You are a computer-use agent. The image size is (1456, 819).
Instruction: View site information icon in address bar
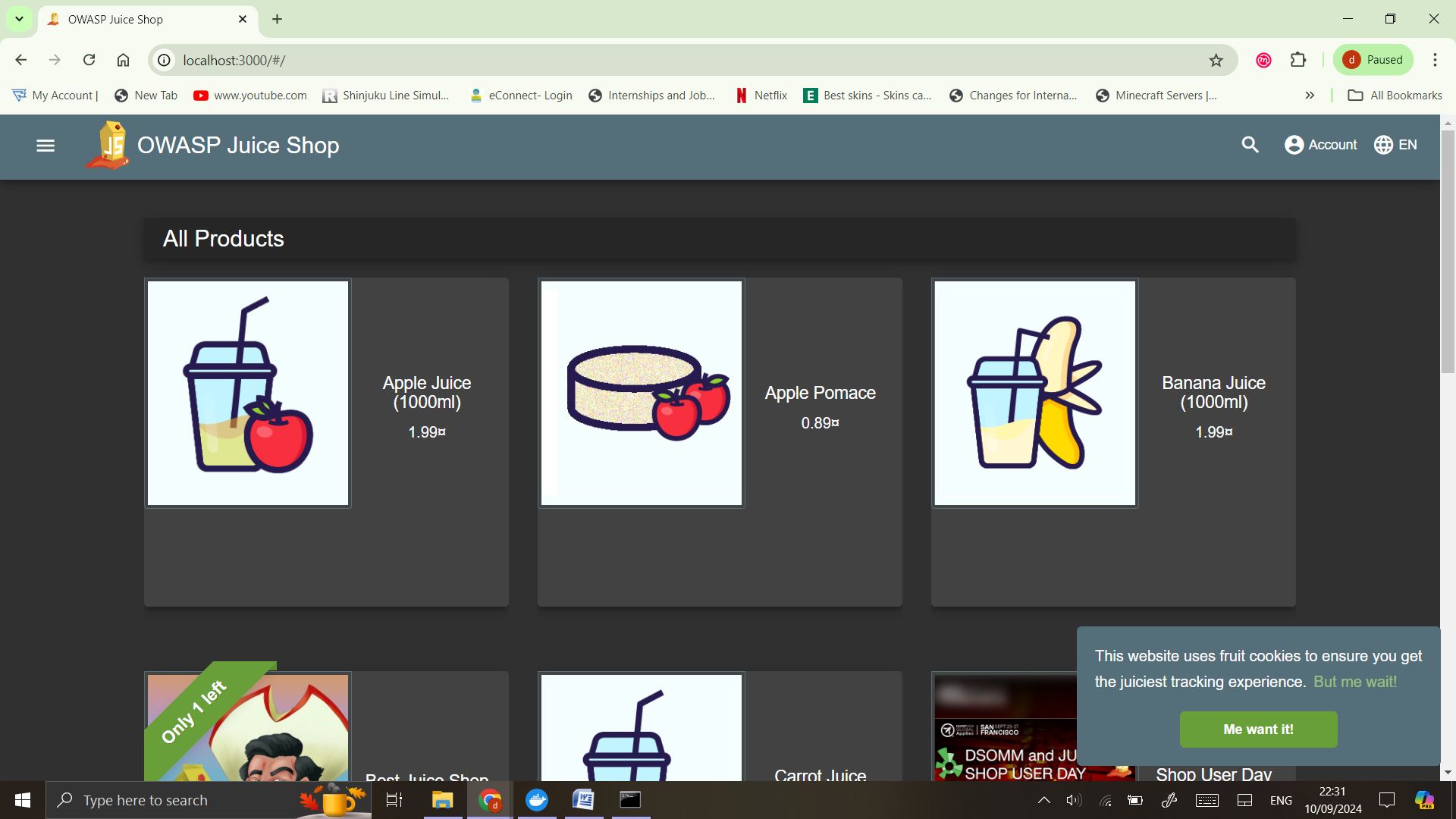coord(164,60)
